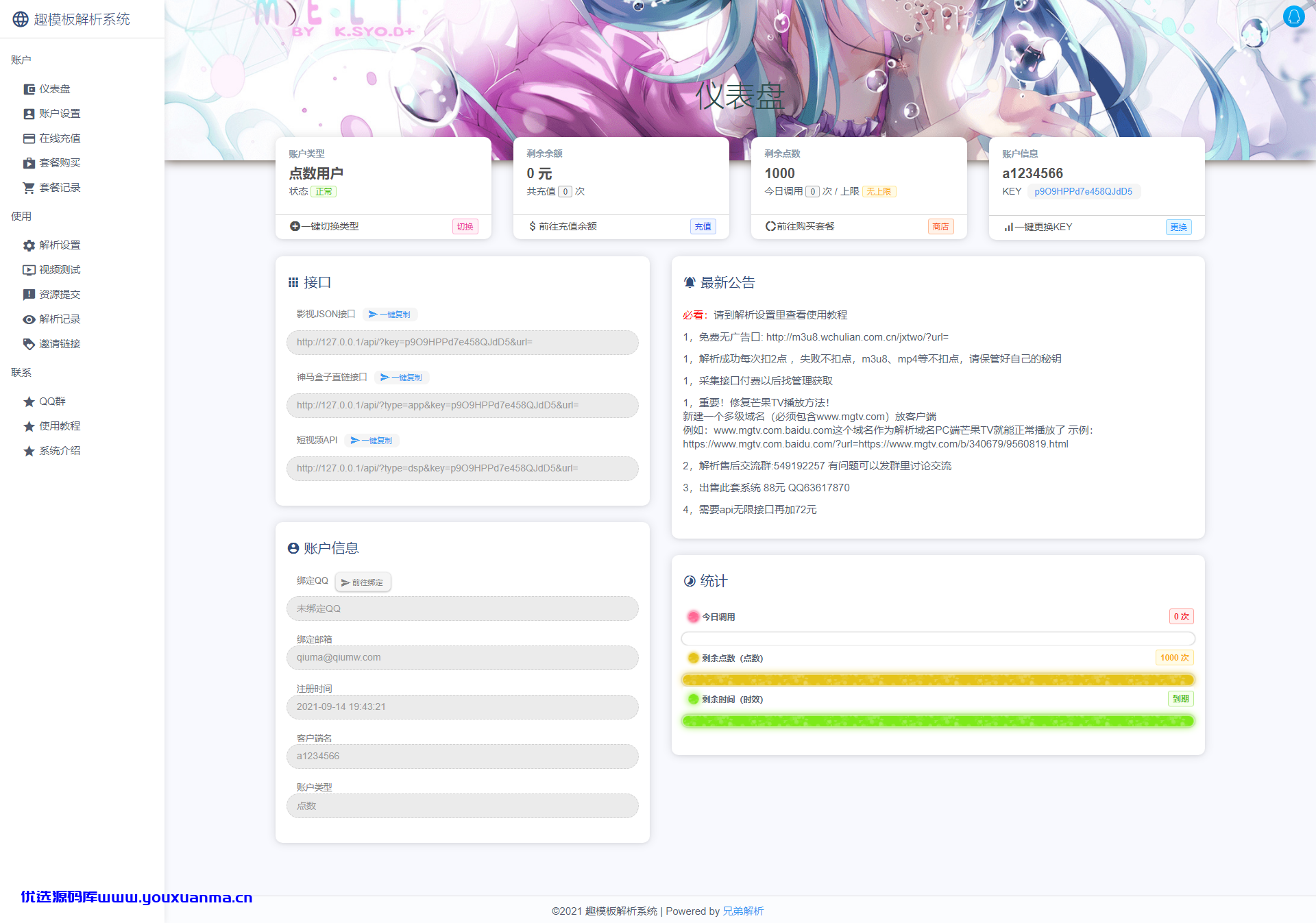Navigate to 视频测试
This screenshot has width=1316, height=923.
pos(60,270)
